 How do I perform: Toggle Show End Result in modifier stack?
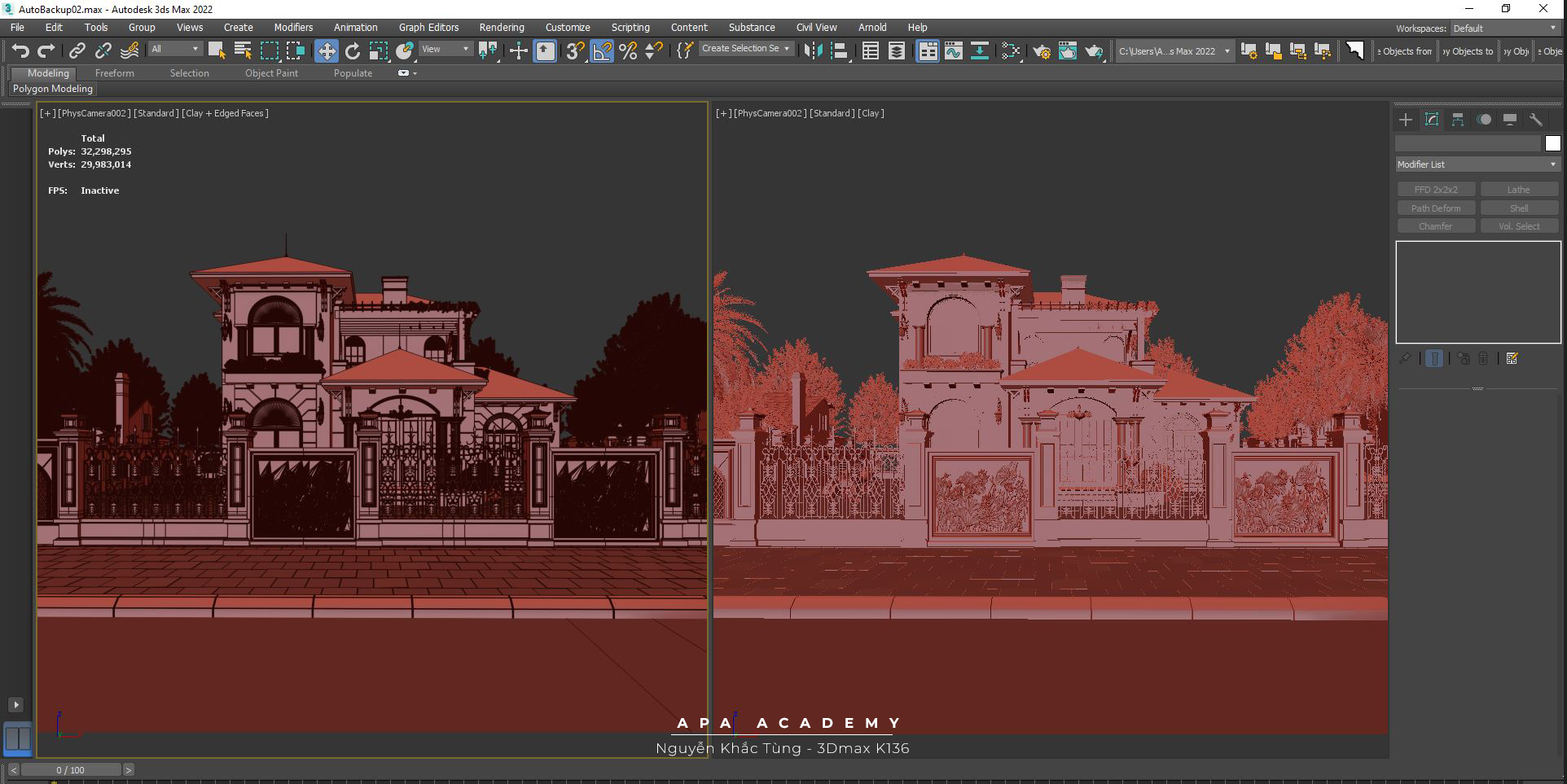coord(1434,358)
